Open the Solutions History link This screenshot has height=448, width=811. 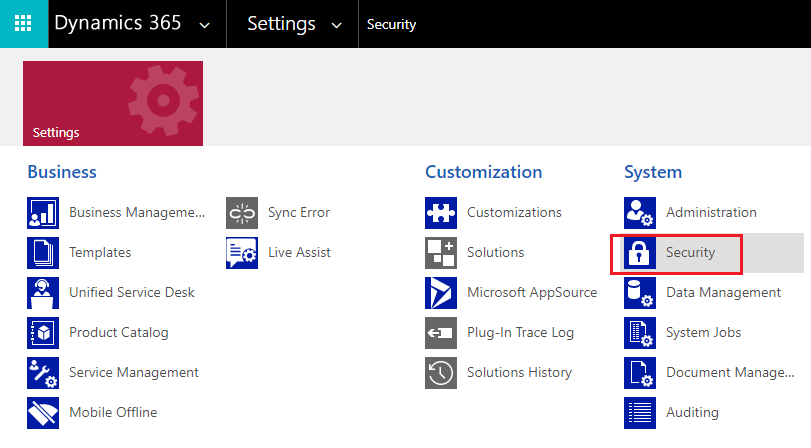[519, 372]
